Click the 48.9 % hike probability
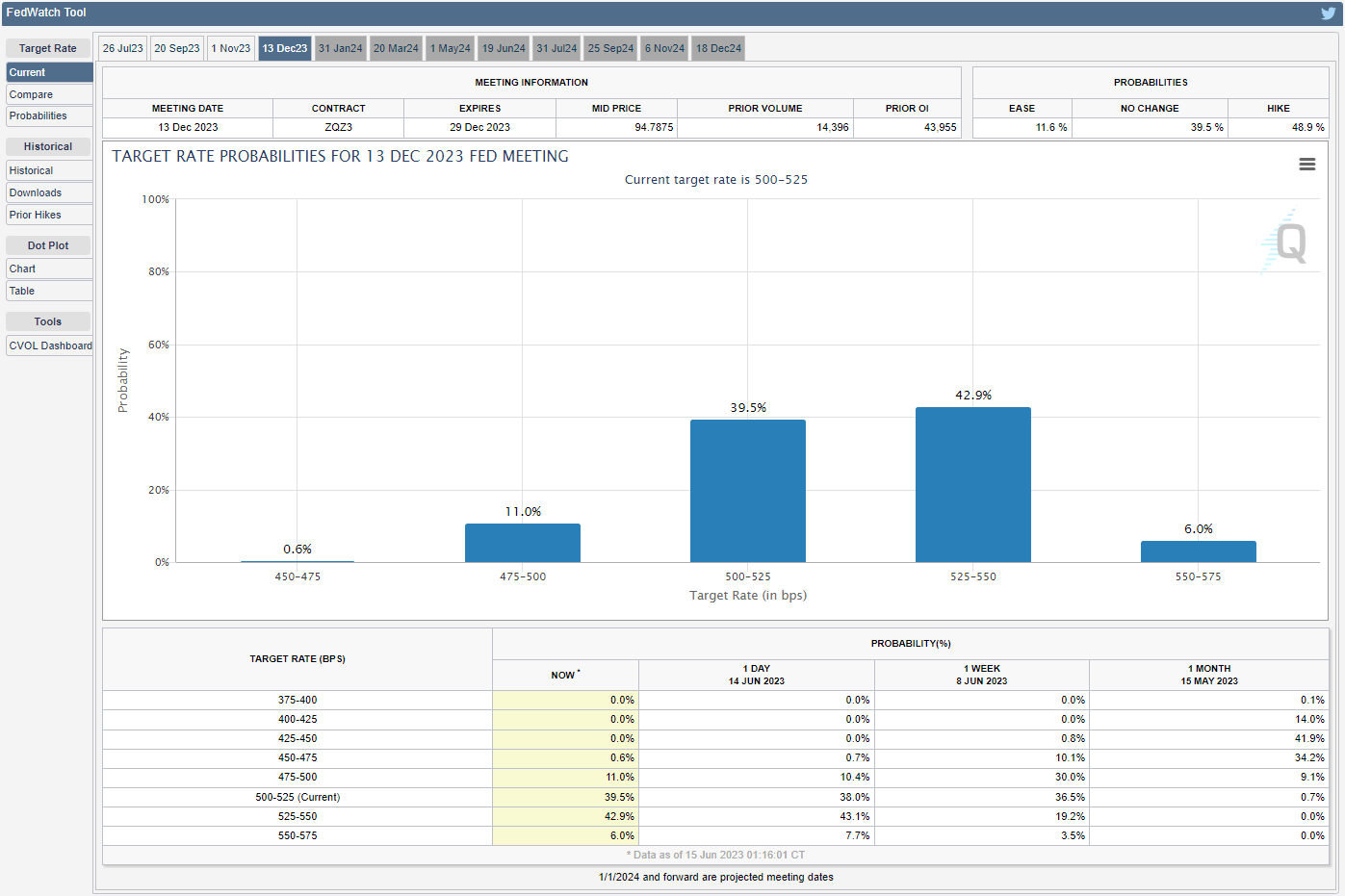Viewport: 1345px width, 896px height. pyautogui.click(x=1308, y=127)
